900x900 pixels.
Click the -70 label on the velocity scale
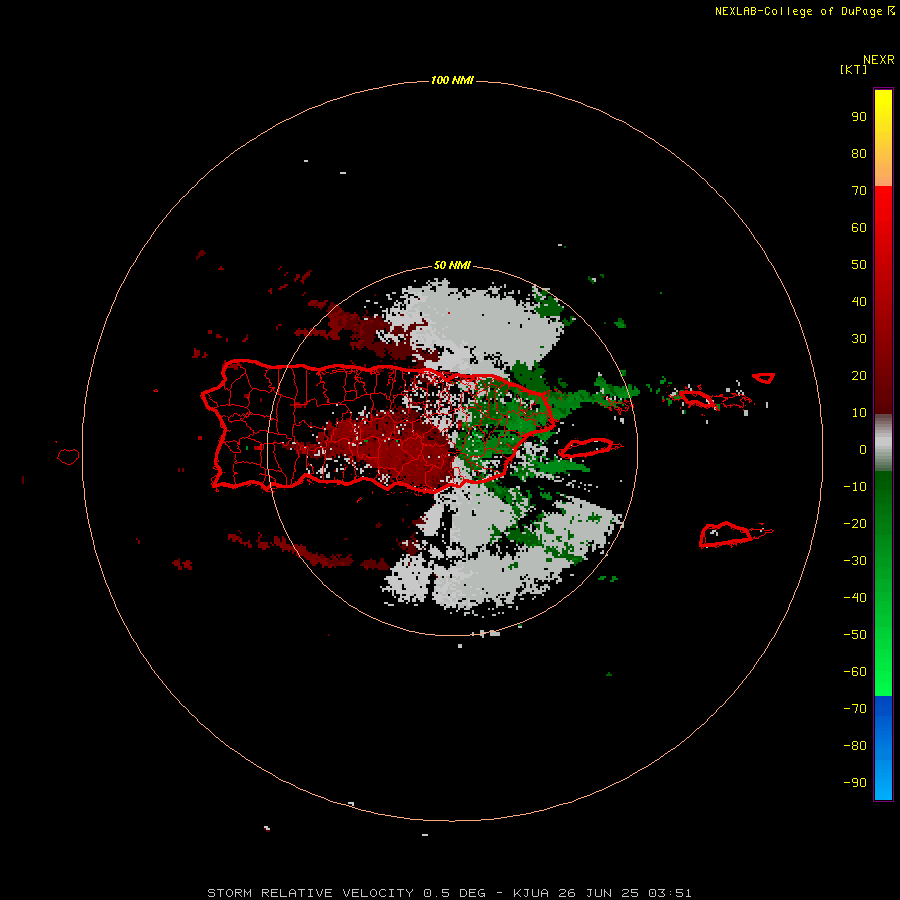(x=855, y=709)
